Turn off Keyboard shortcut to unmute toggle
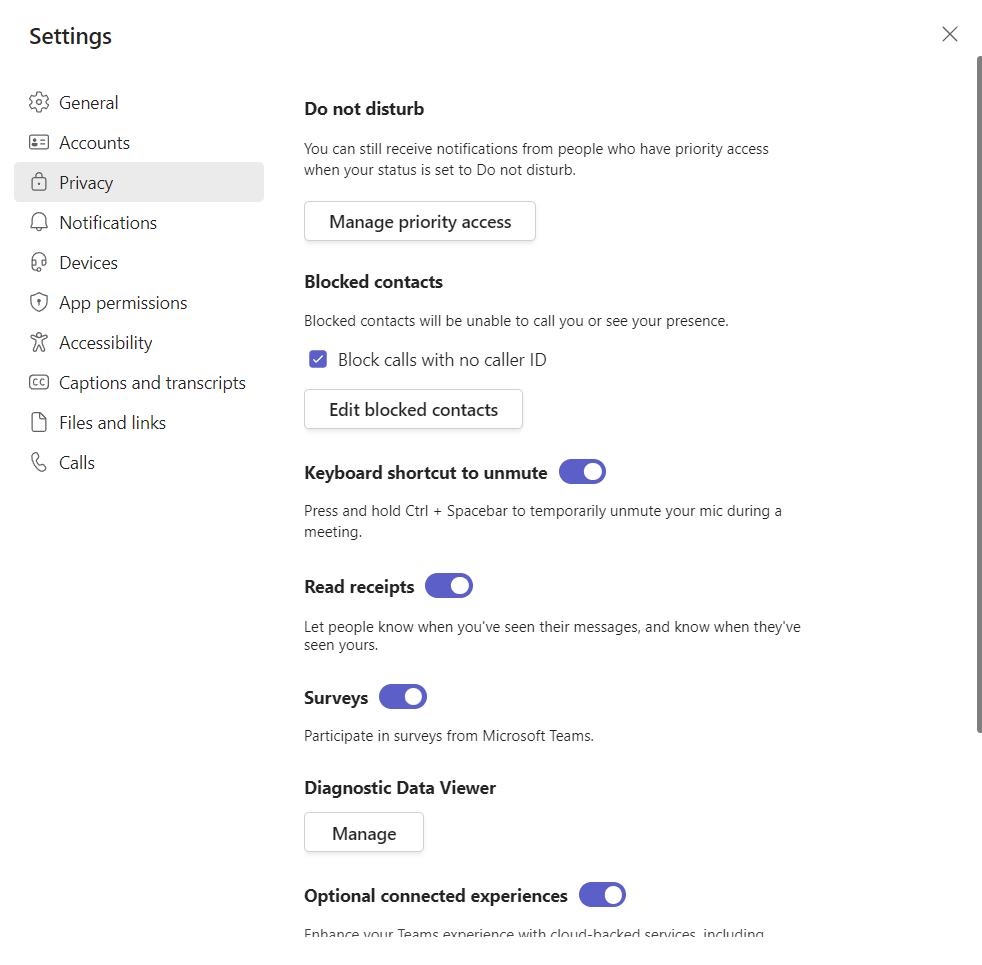 pos(582,472)
